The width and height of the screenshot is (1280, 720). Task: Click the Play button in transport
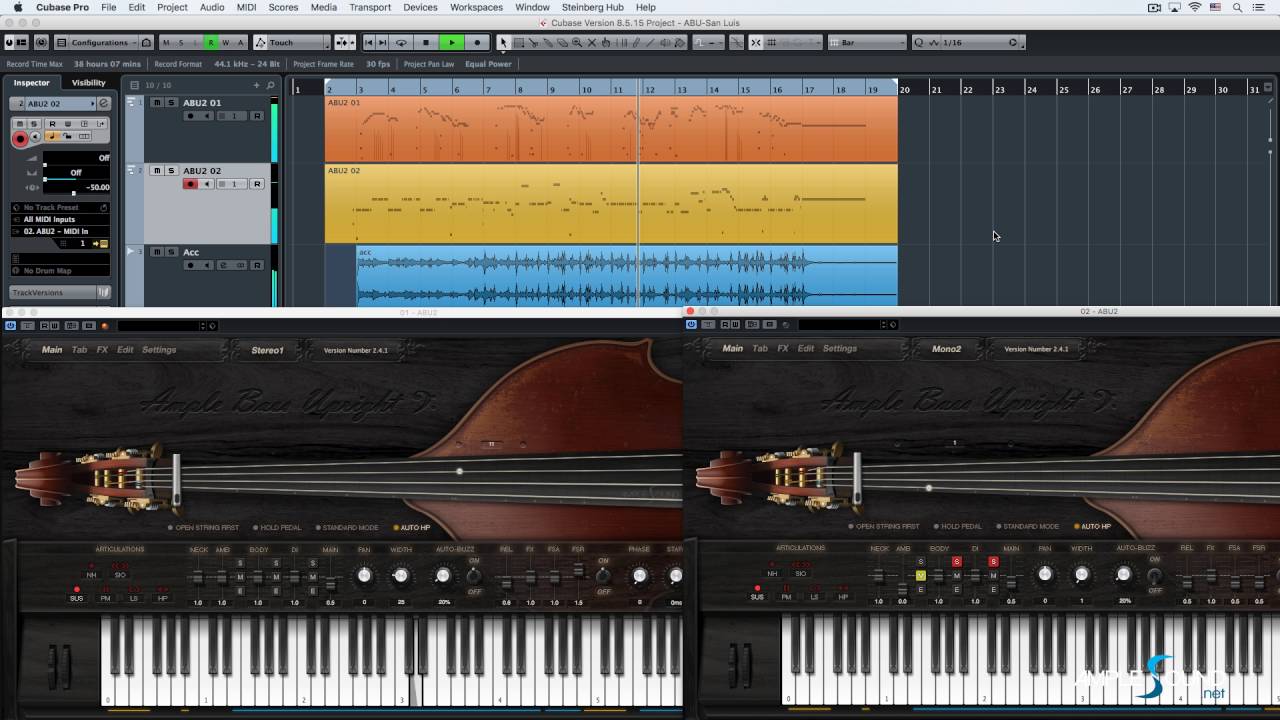click(452, 43)
